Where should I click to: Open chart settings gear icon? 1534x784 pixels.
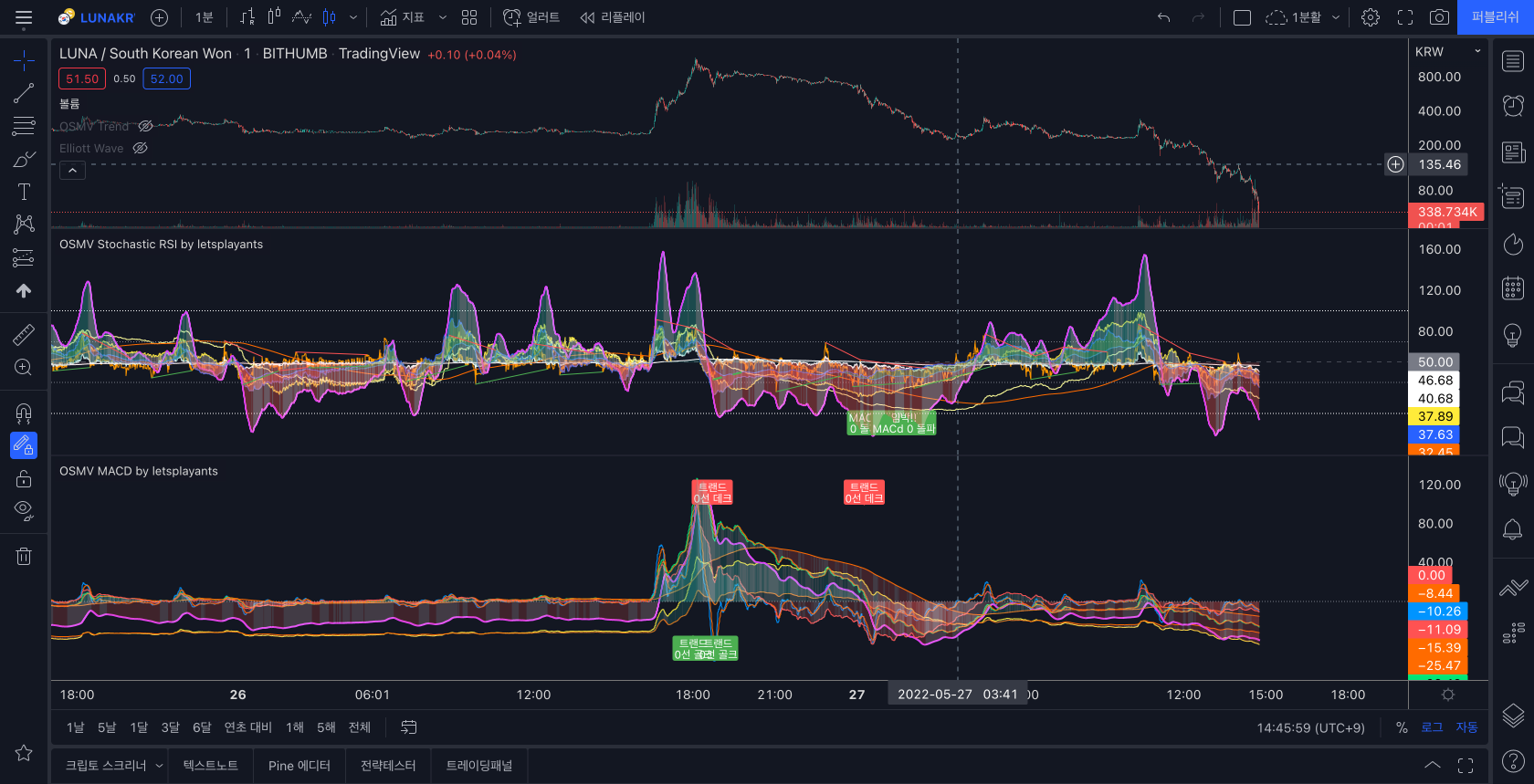click(x=1371, y=17)
